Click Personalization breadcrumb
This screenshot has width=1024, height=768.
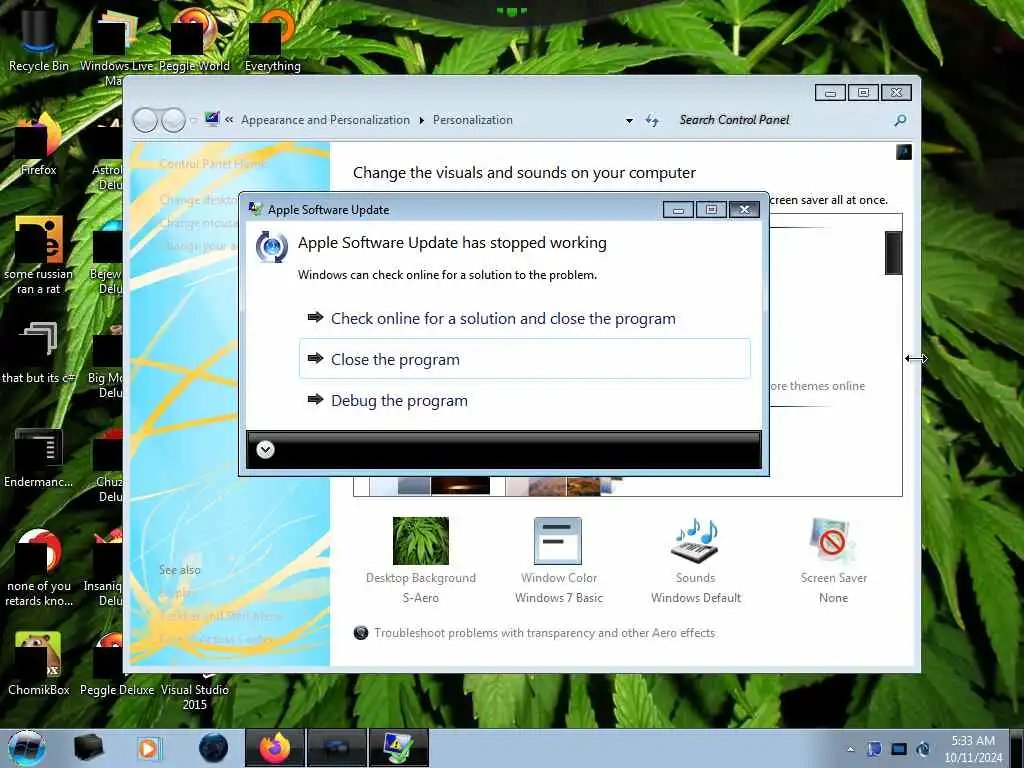(x=473, y=120)
